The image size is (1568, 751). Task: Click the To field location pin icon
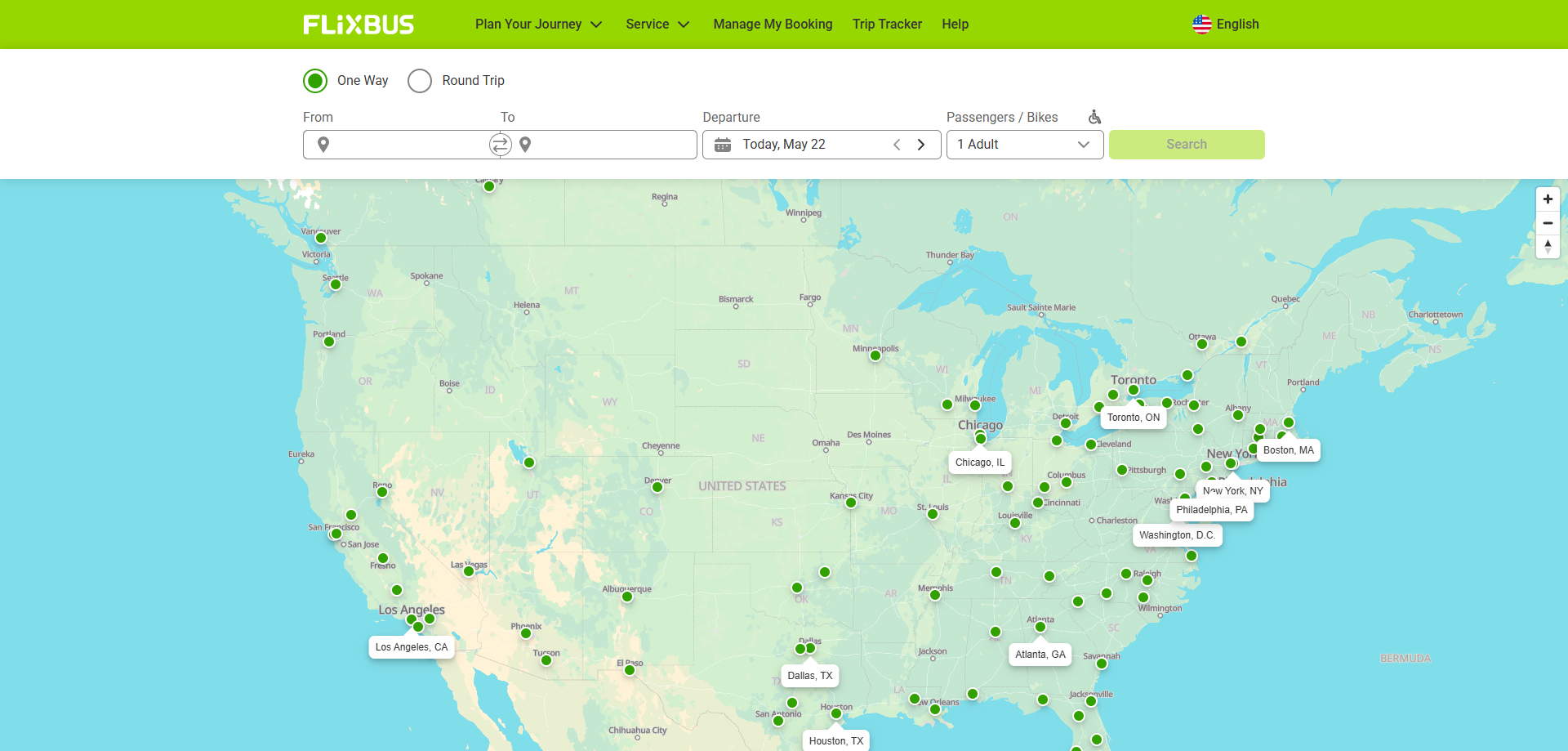pos(525,145)
